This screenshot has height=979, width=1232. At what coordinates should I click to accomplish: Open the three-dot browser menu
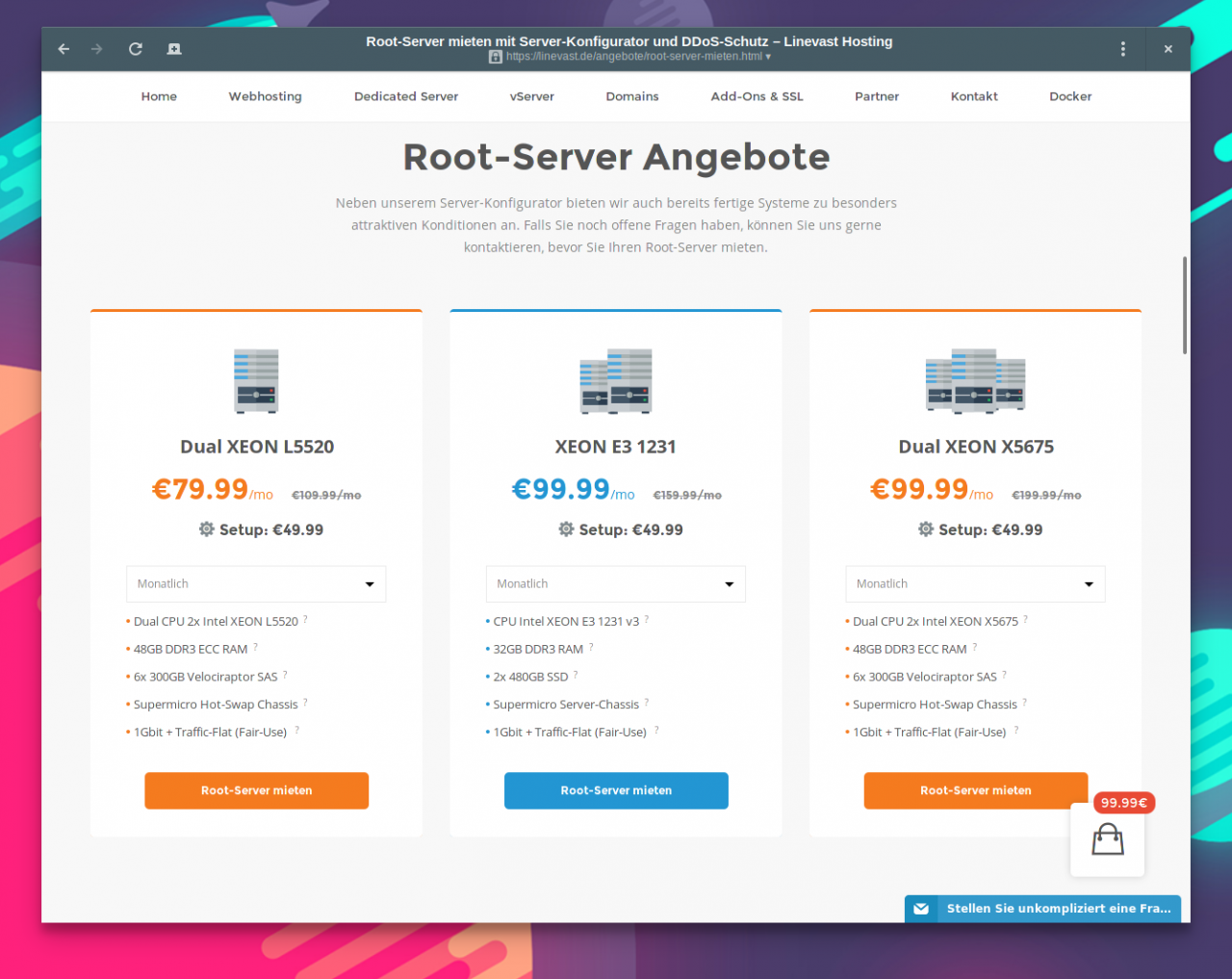pyautogui.click(x=1122, y=49)
